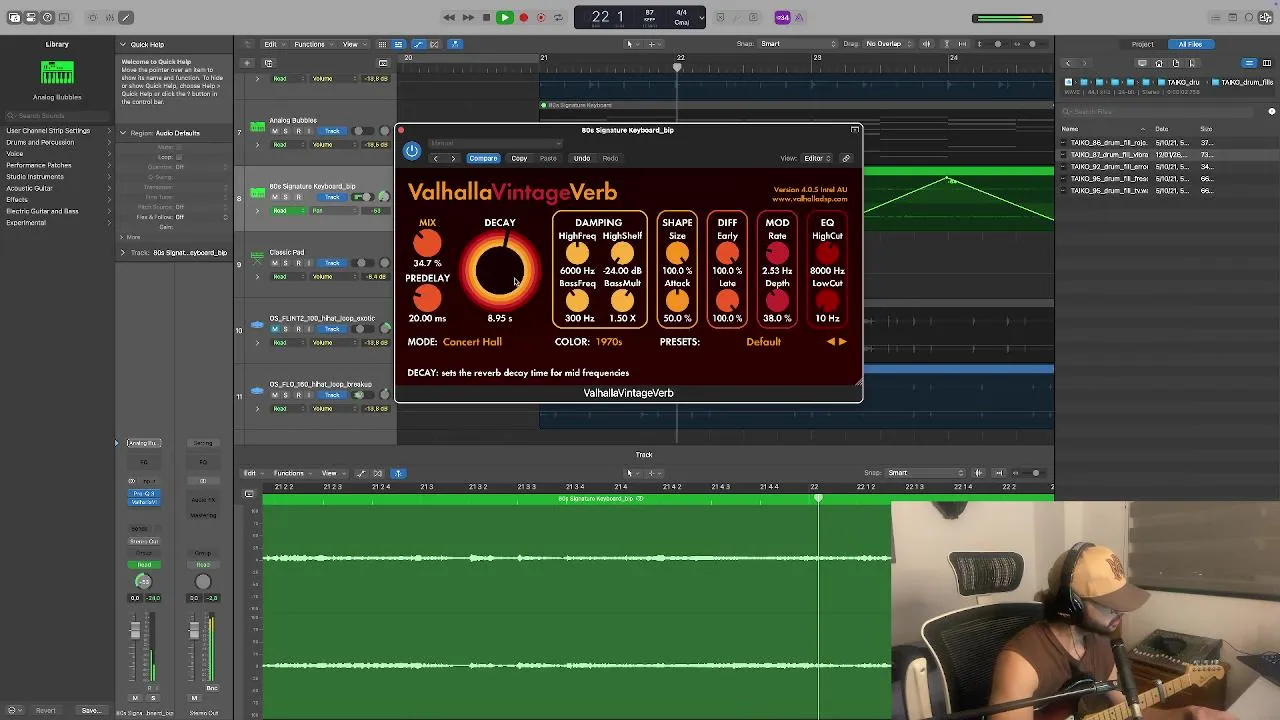Click Undo in the plugin header
1280x720 pixels.
(x=581, y=158)
